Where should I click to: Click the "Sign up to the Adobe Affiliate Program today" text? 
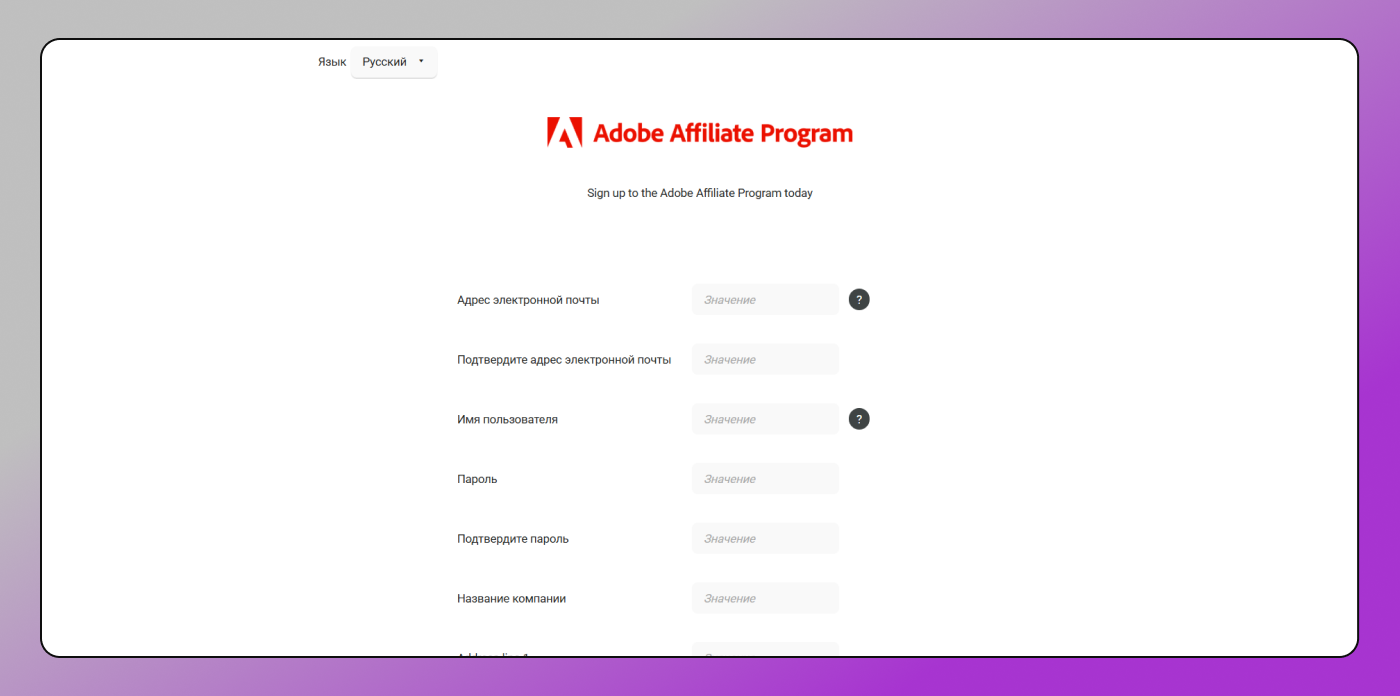pyautogui.click(x=699, y=193)
